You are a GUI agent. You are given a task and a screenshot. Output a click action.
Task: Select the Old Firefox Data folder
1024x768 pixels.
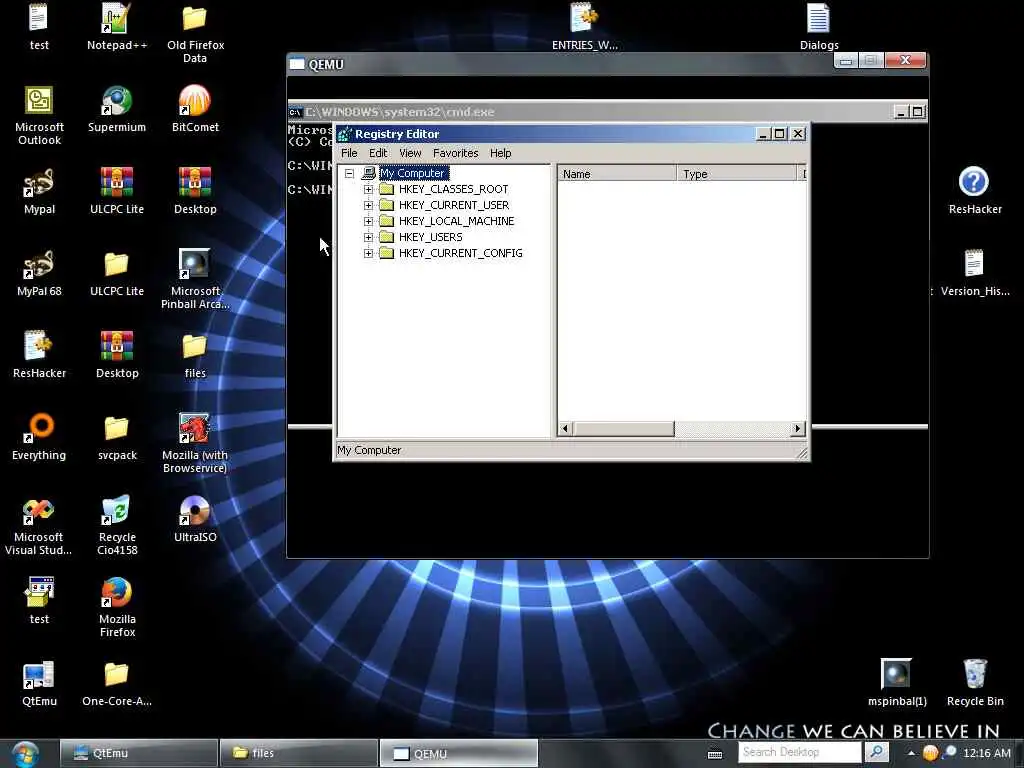(x=195, y=33)
